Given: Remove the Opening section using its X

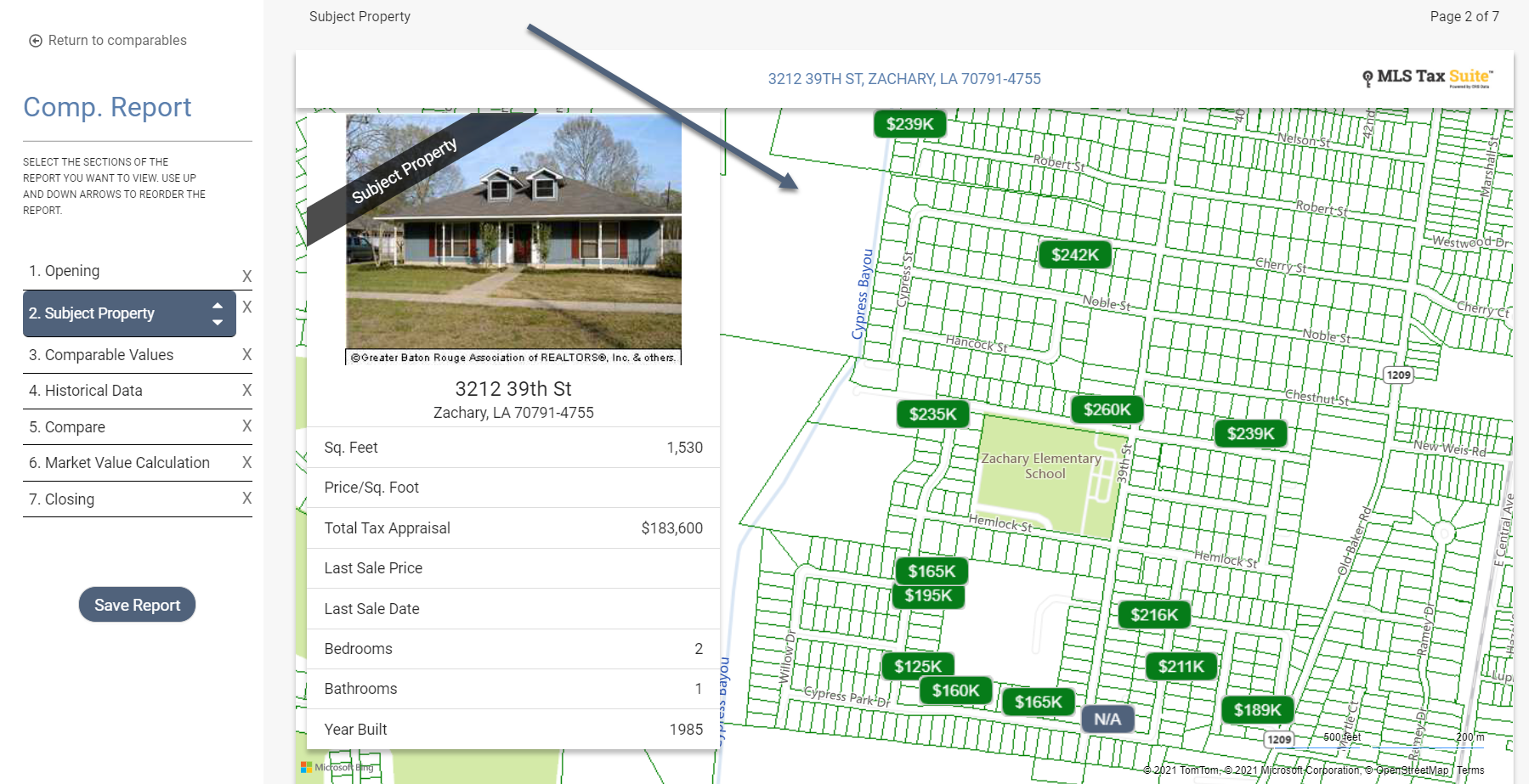Looking at the screenshot, I should [x=246, y=275].
